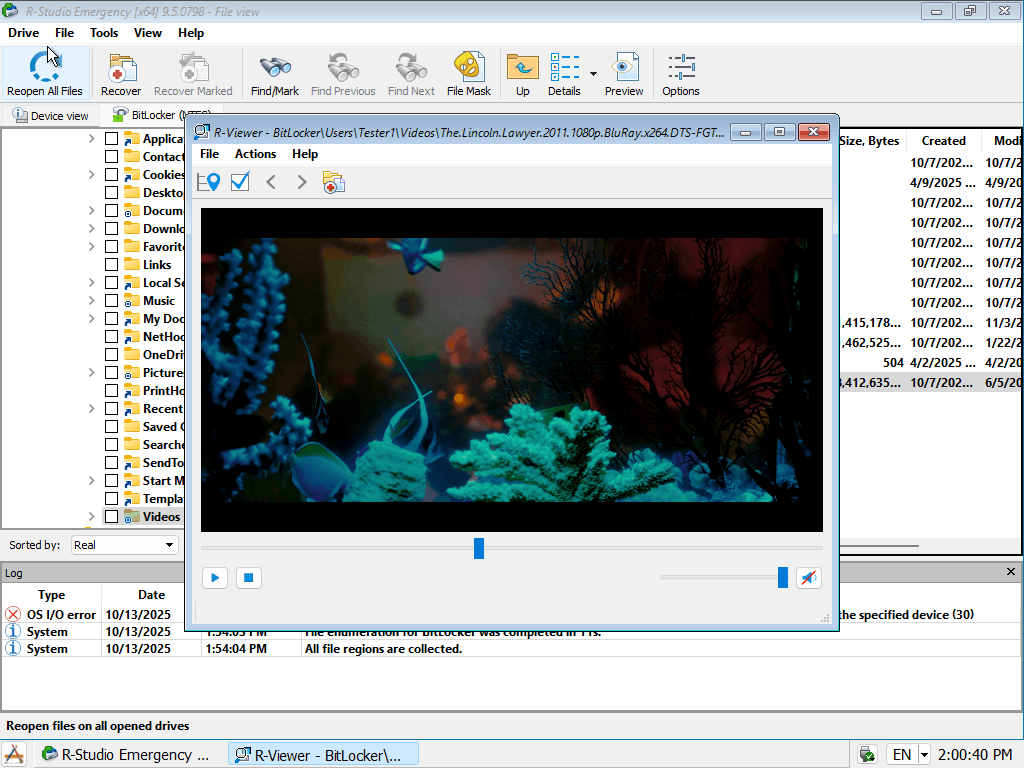
Task: Click the Date column header in Log
Action: (x=151, y=595)
